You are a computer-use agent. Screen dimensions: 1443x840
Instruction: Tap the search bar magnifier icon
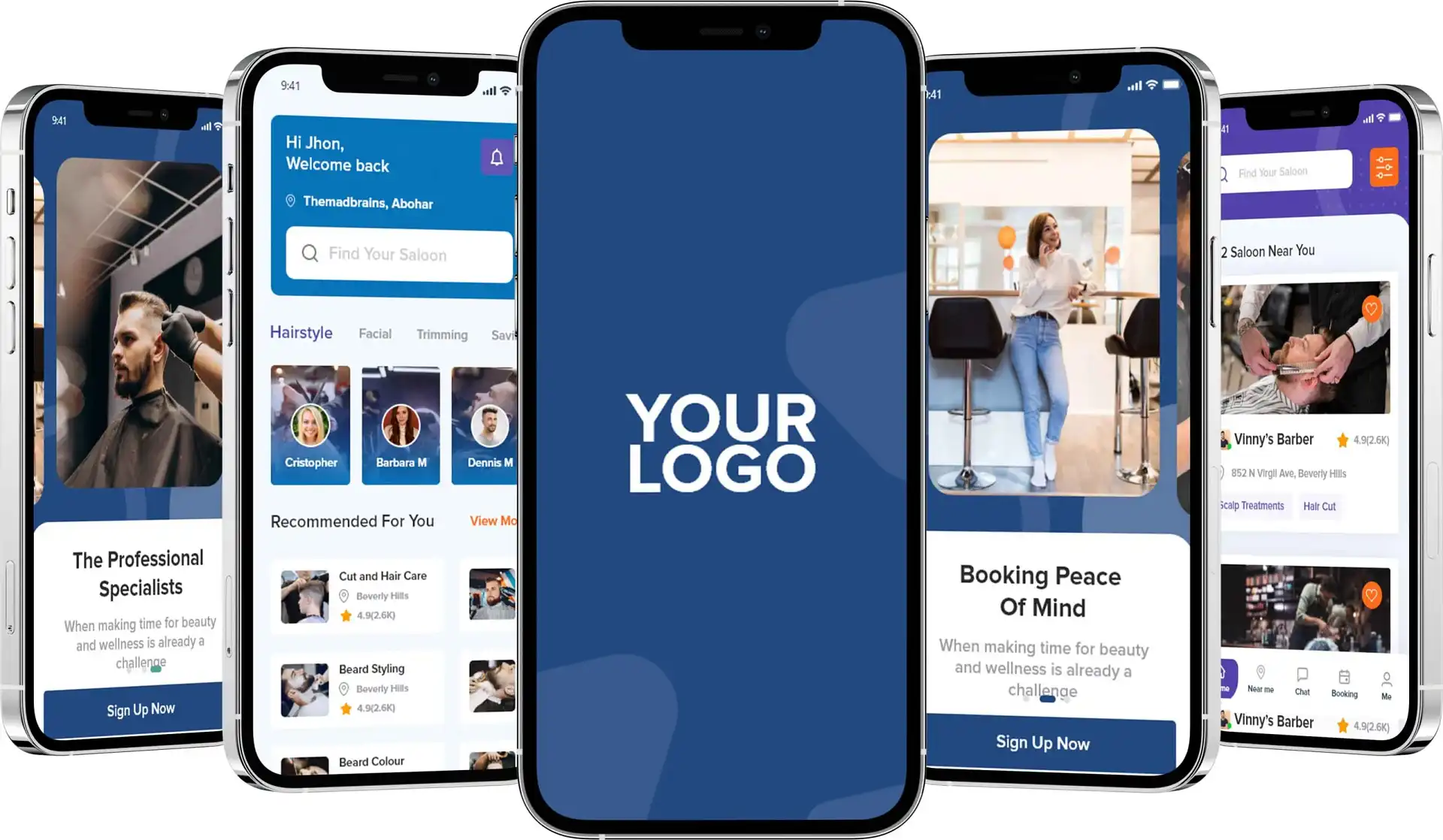click(x=310, y=254)
